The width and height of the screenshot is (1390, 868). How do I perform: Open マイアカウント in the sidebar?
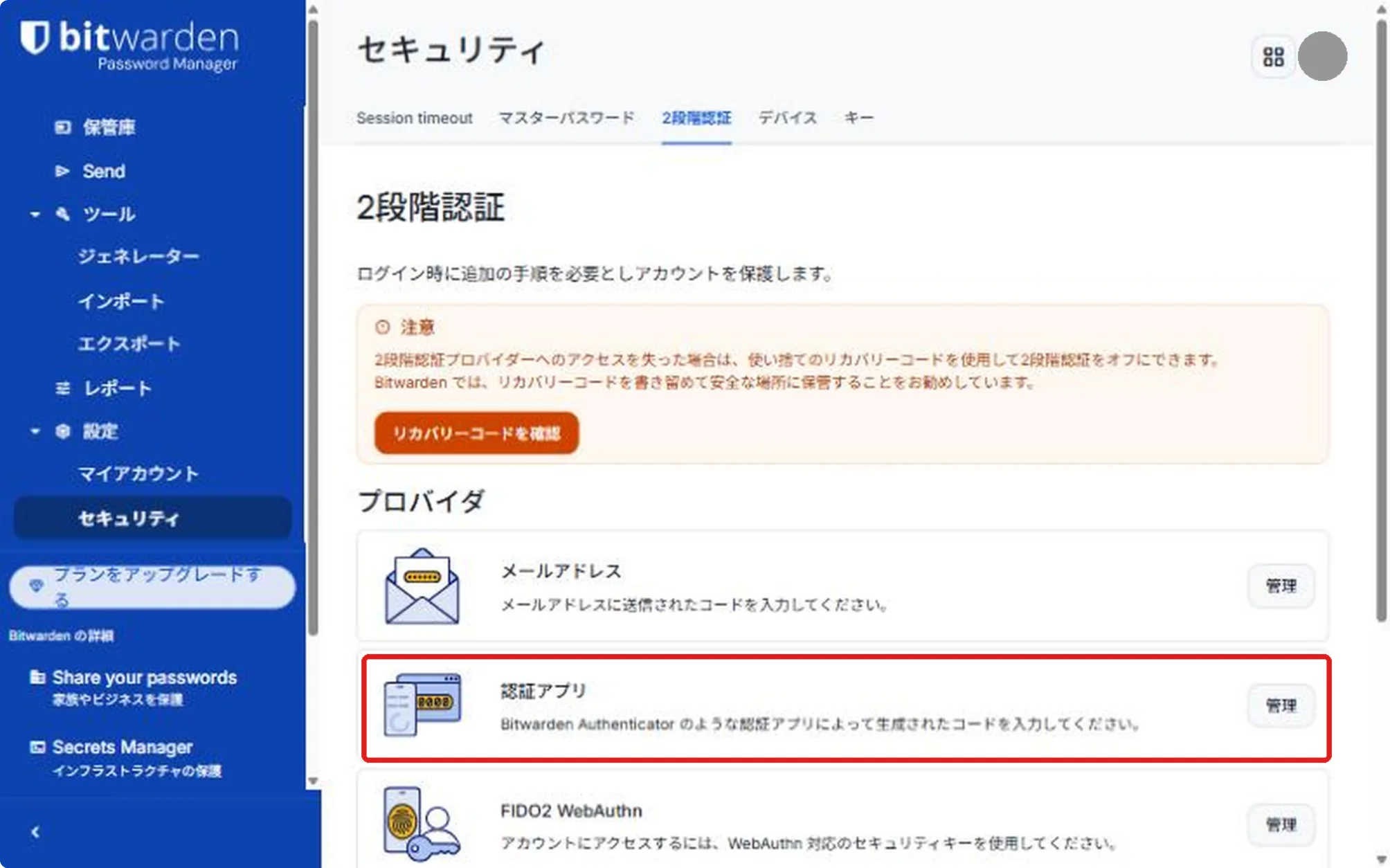(x=138, y=474)
